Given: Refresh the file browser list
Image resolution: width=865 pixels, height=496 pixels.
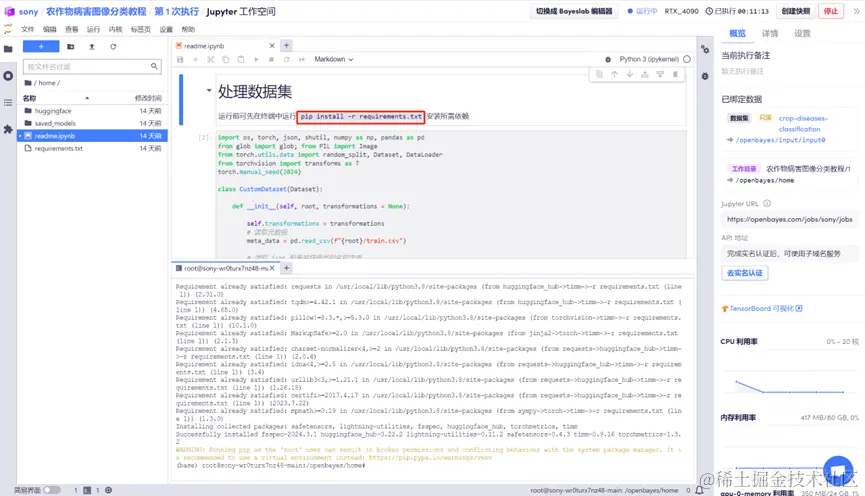Looking at the screenshot, I should click(113, 47).
